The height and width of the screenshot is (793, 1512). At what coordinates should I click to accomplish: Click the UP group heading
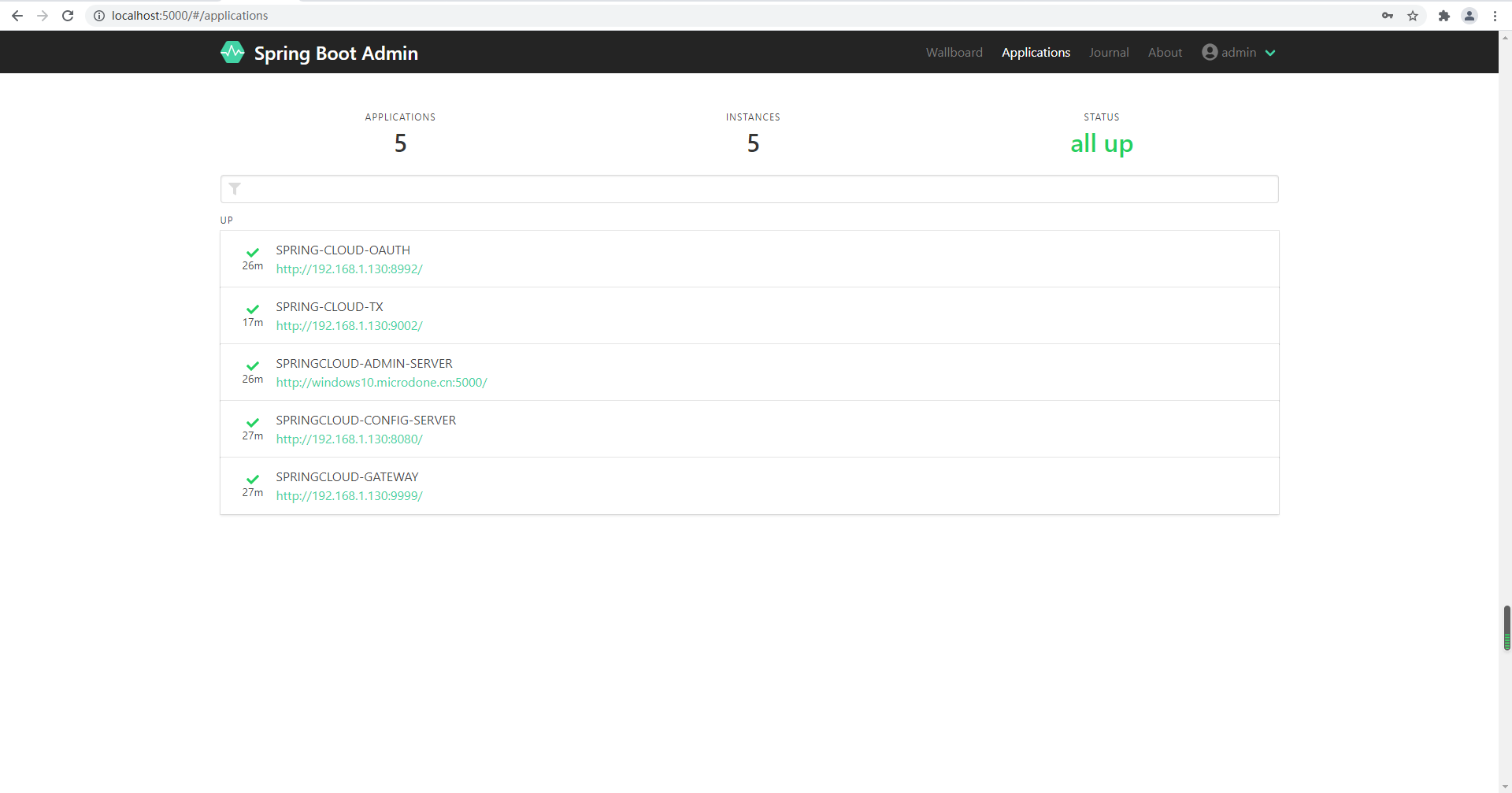[x=227, y=220]
